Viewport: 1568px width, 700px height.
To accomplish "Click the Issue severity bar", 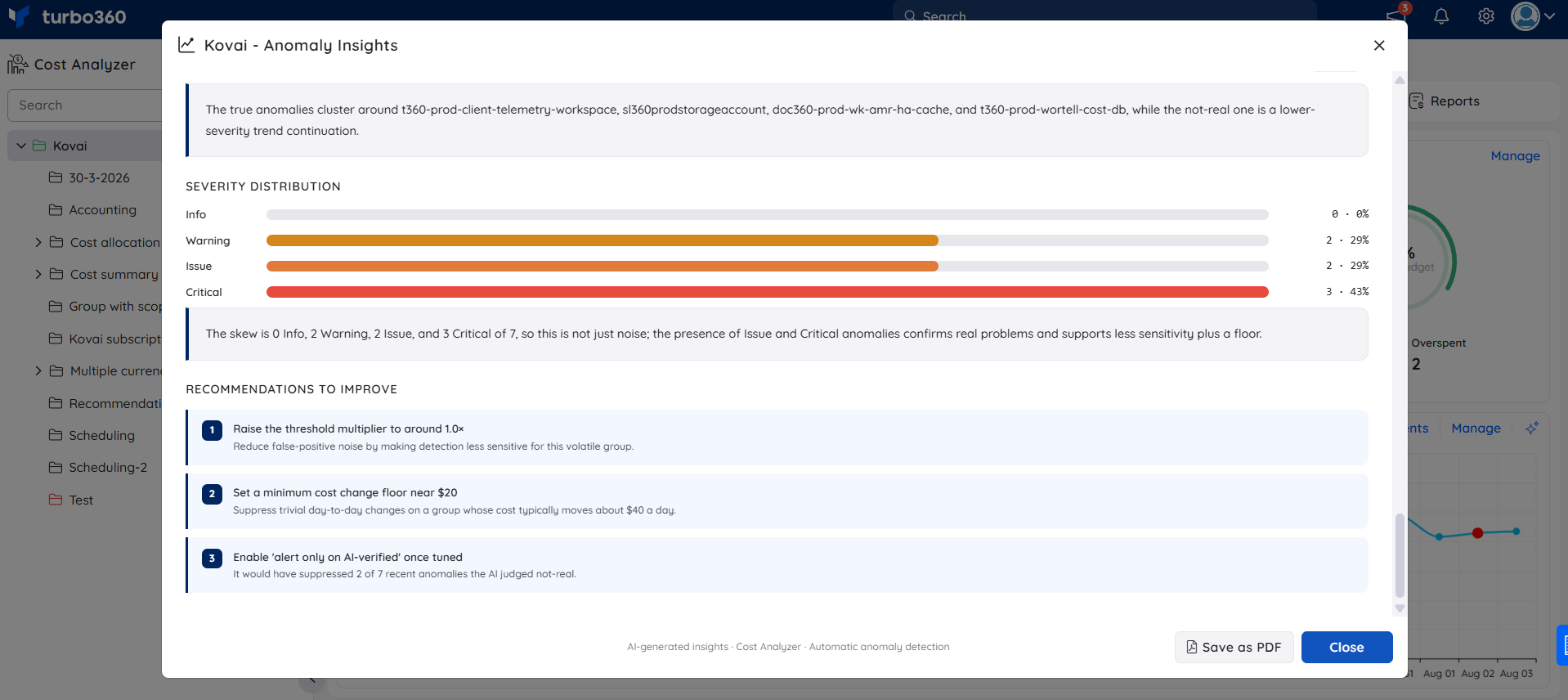I will (x=767, y=266).
